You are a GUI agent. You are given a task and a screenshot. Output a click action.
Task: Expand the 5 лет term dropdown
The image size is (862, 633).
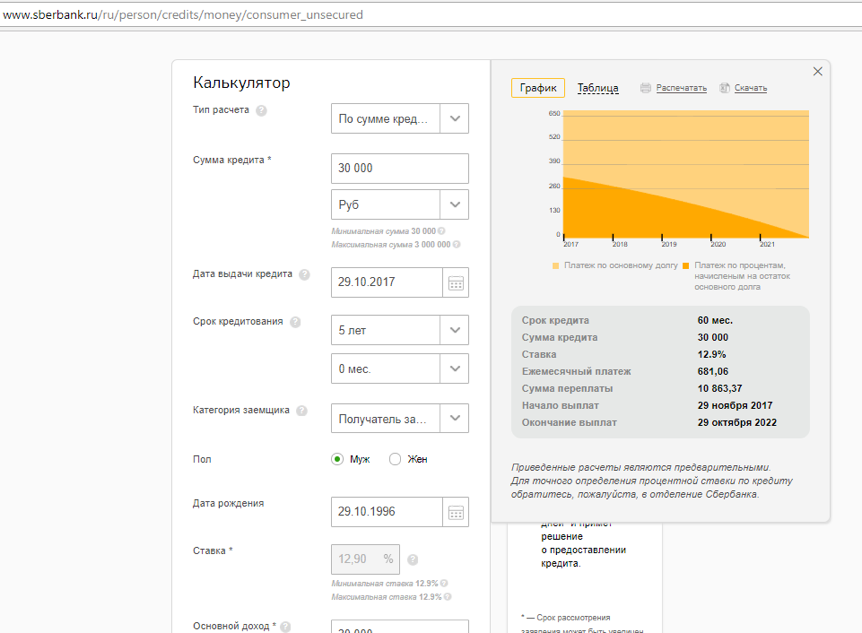pos(454,330)
